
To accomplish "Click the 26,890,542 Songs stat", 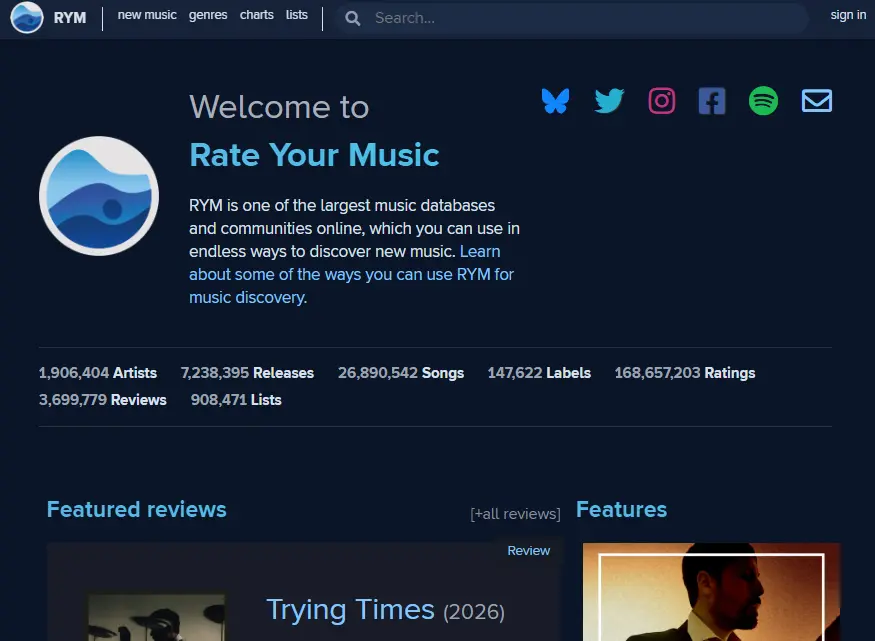I will coord(401,373).
